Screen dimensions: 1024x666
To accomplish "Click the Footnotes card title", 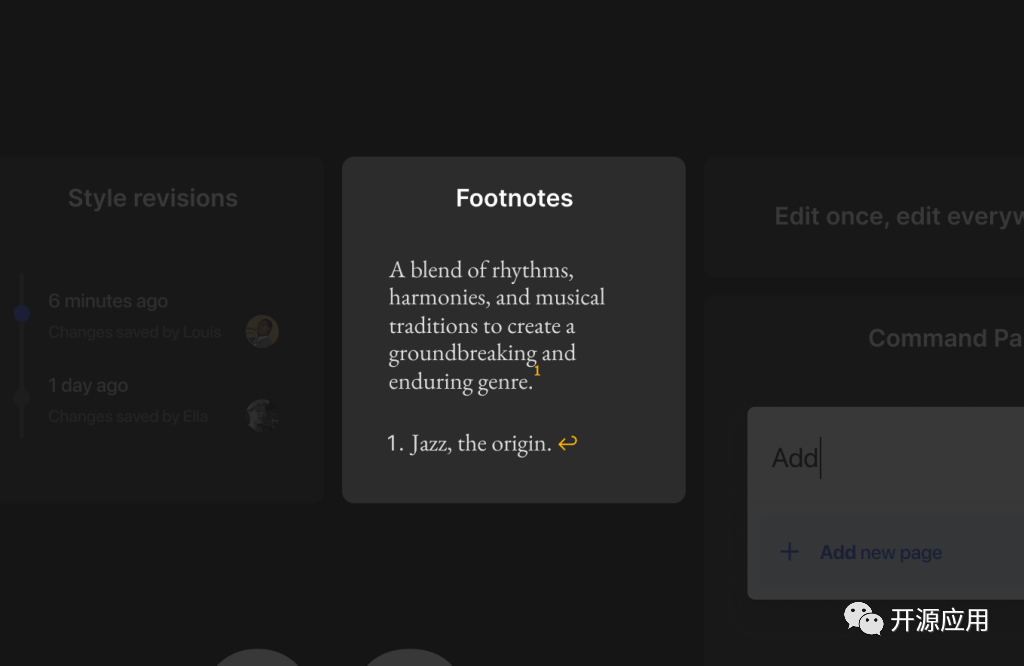I will pos(514,198).
